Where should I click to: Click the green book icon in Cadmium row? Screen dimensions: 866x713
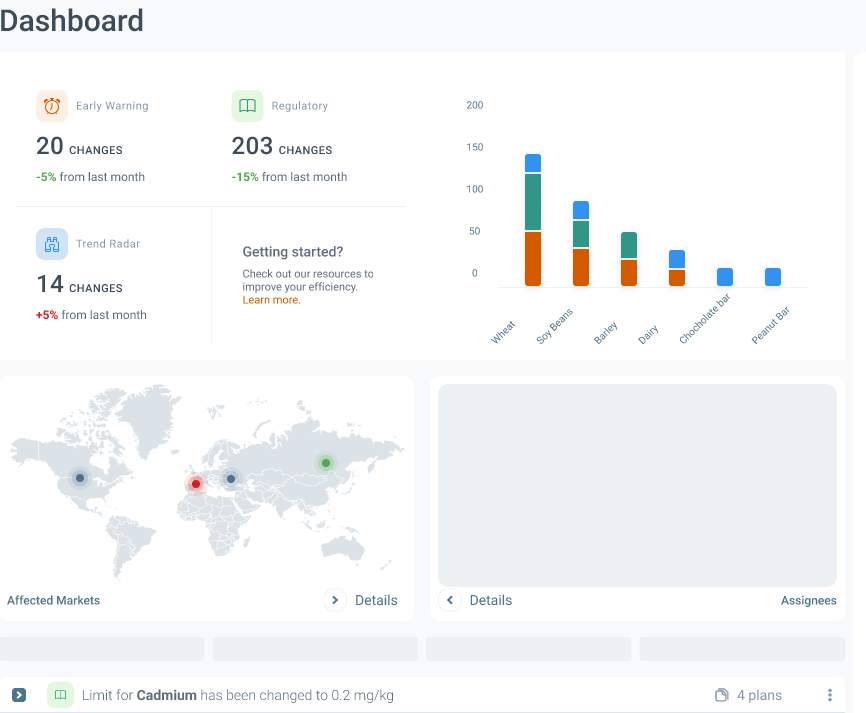coord(60,695)
